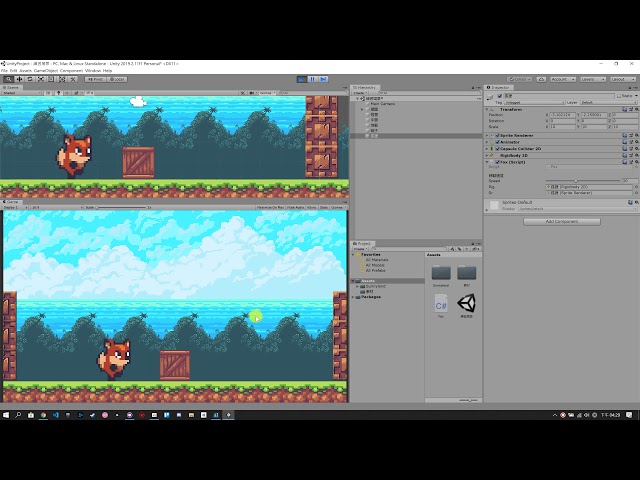640x480 pixels.
Task: Toggle the Local handle rotation button
Action: click(x=117, y=79)
